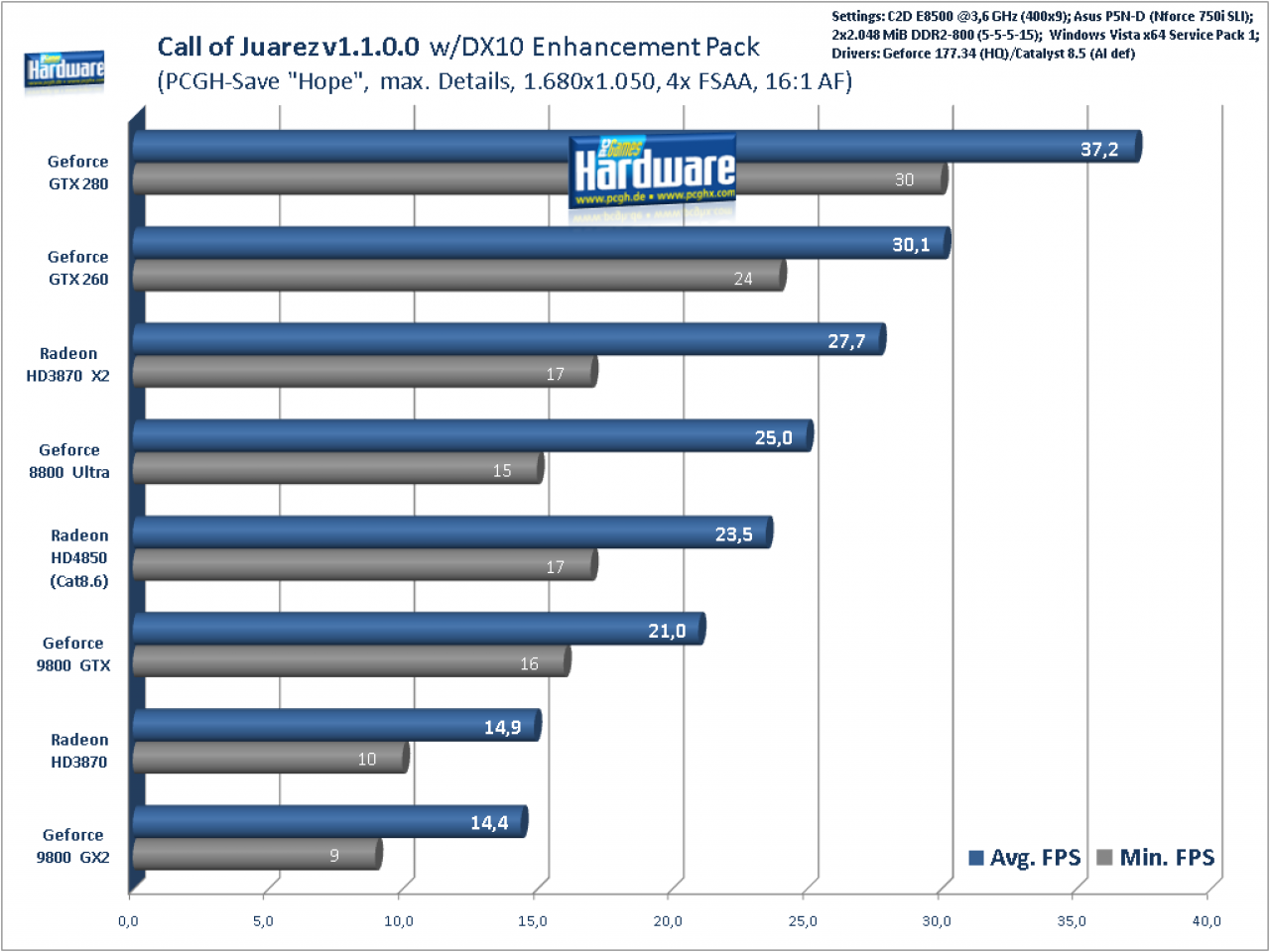Click the 10 min value for Radeon HD3870
Viewport: 1270px width, 952px height.
(367, 760)
